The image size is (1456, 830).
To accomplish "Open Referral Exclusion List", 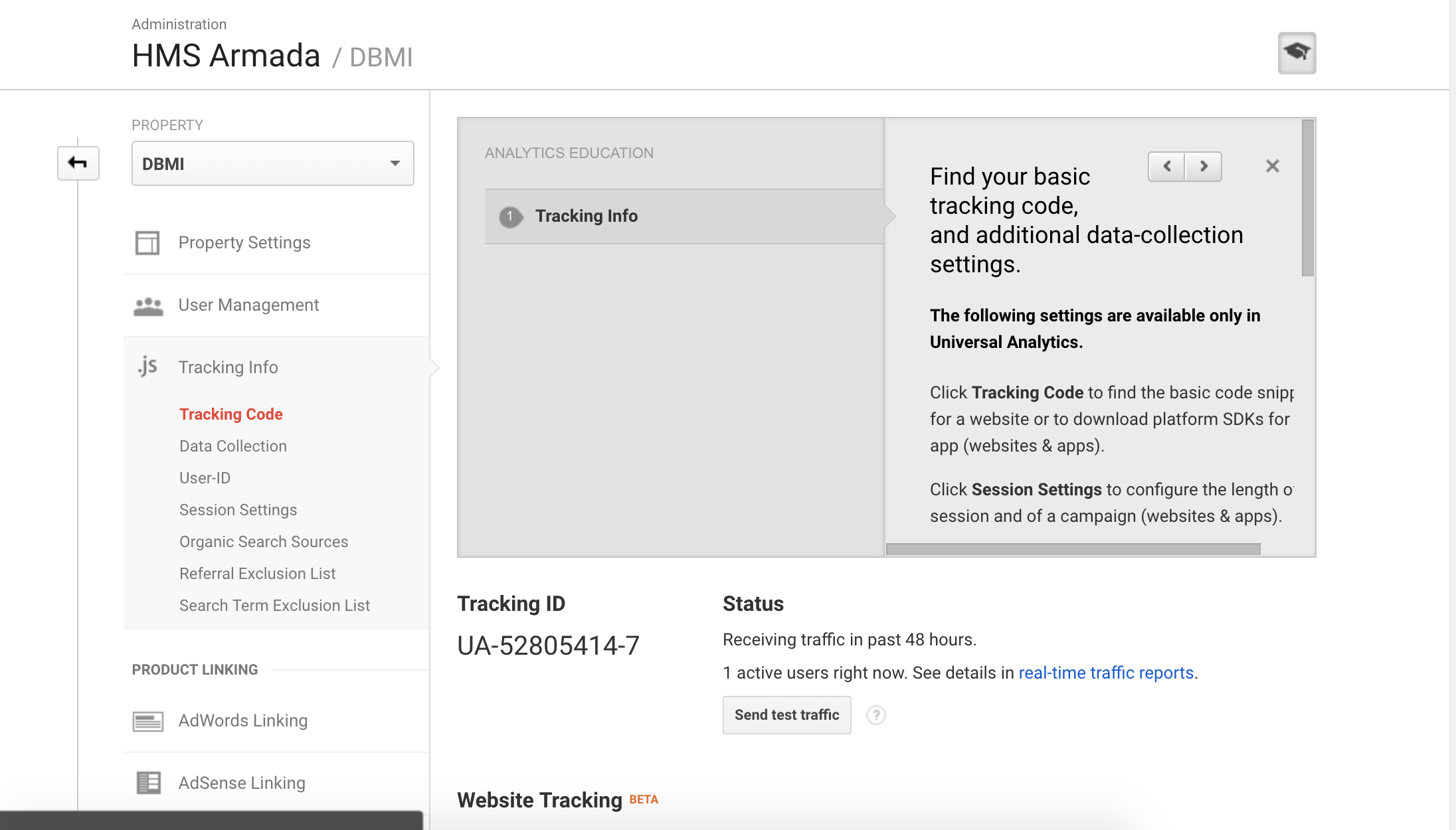I will tap(258, 574).
